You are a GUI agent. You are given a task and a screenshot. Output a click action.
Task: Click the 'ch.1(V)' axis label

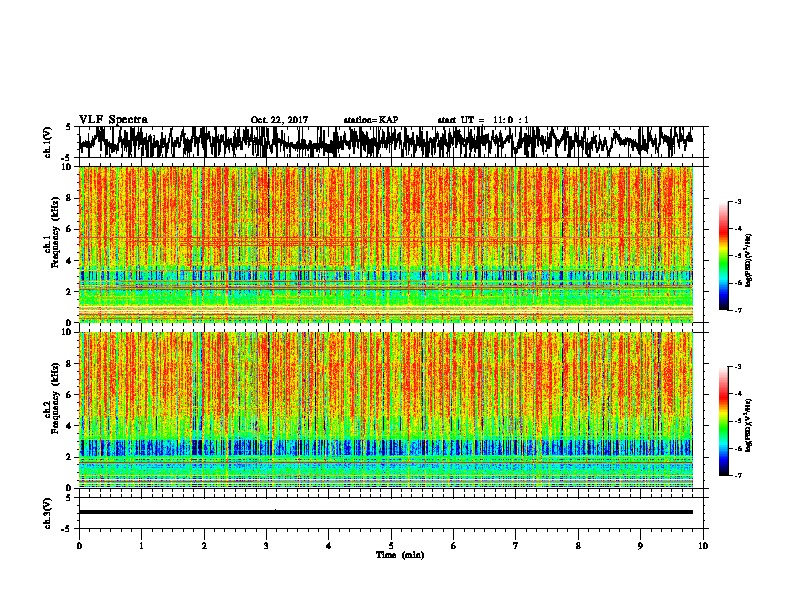(x=48, y=142)
